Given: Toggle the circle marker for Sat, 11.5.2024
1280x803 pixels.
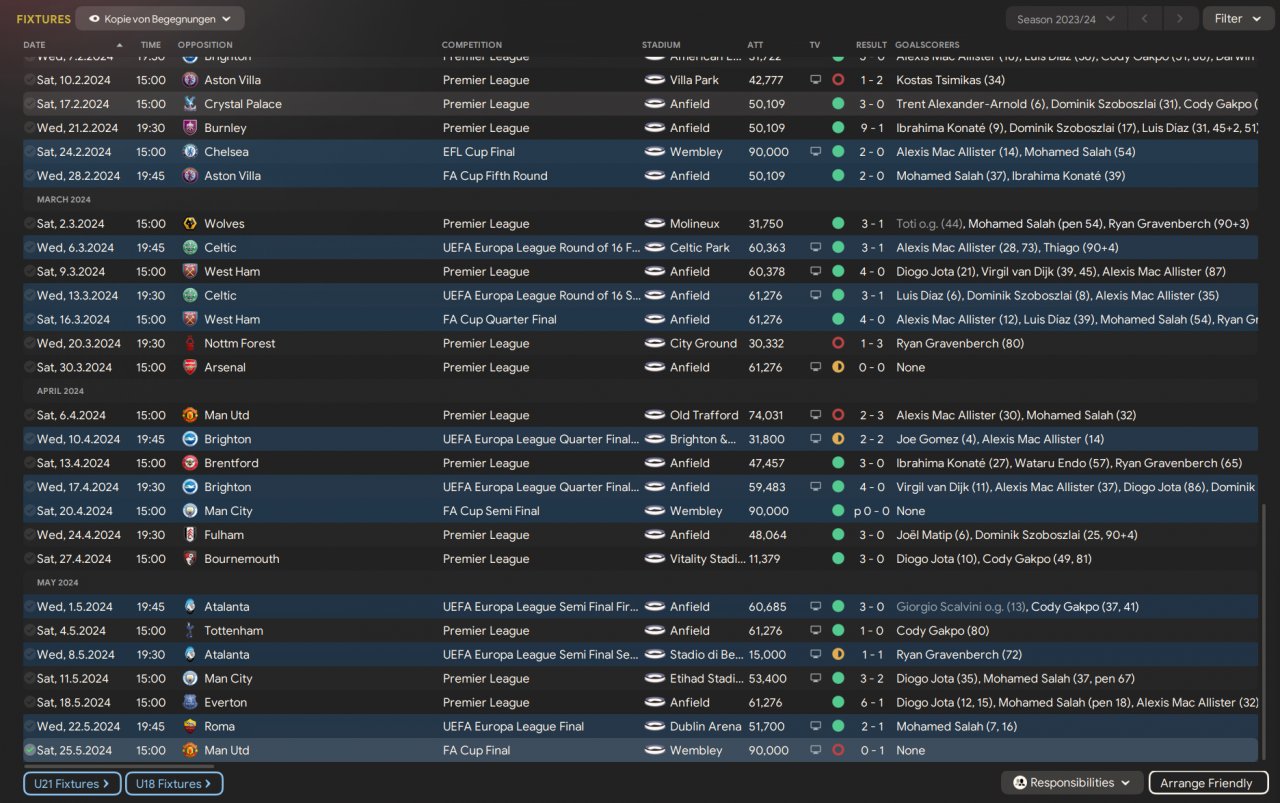Looking at the screenshot, I should click(x=30, y=679).
